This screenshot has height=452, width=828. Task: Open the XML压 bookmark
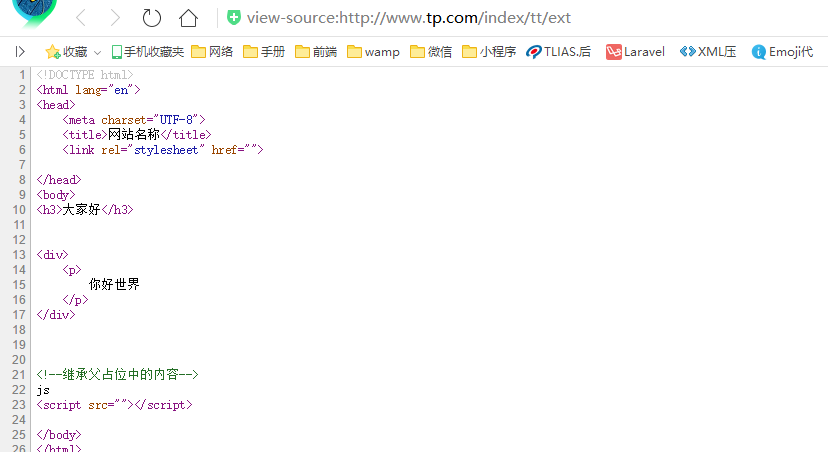point(708,52)
